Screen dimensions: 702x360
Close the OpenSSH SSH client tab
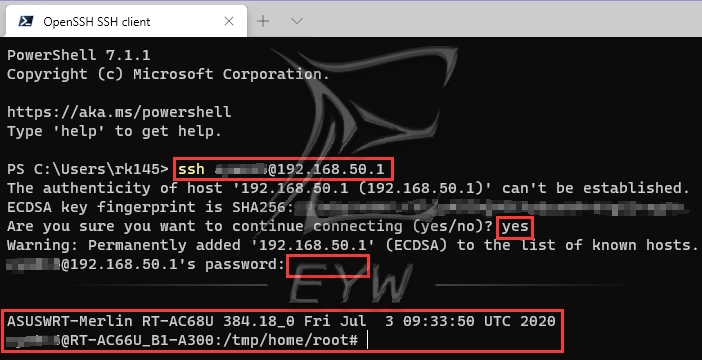[229, 21]
